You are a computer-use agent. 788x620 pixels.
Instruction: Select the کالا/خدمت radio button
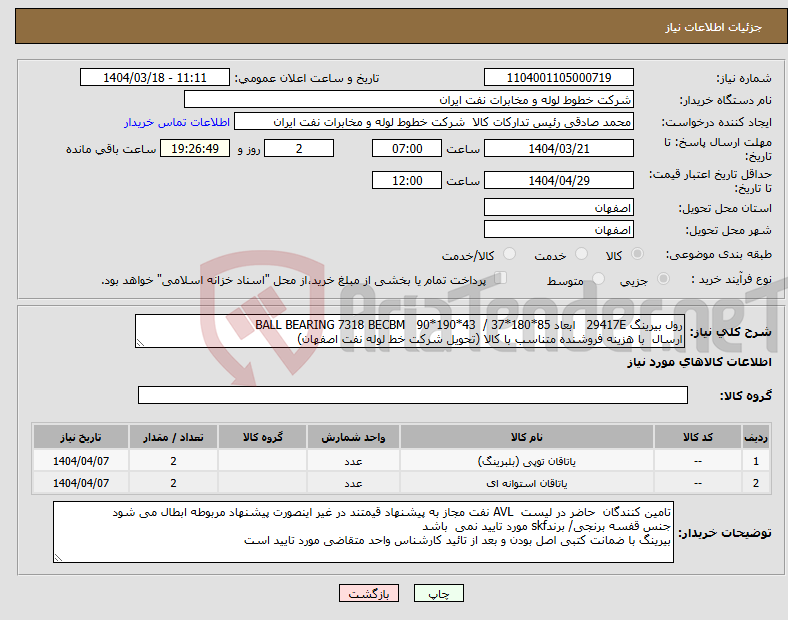[x=510, y=254]
